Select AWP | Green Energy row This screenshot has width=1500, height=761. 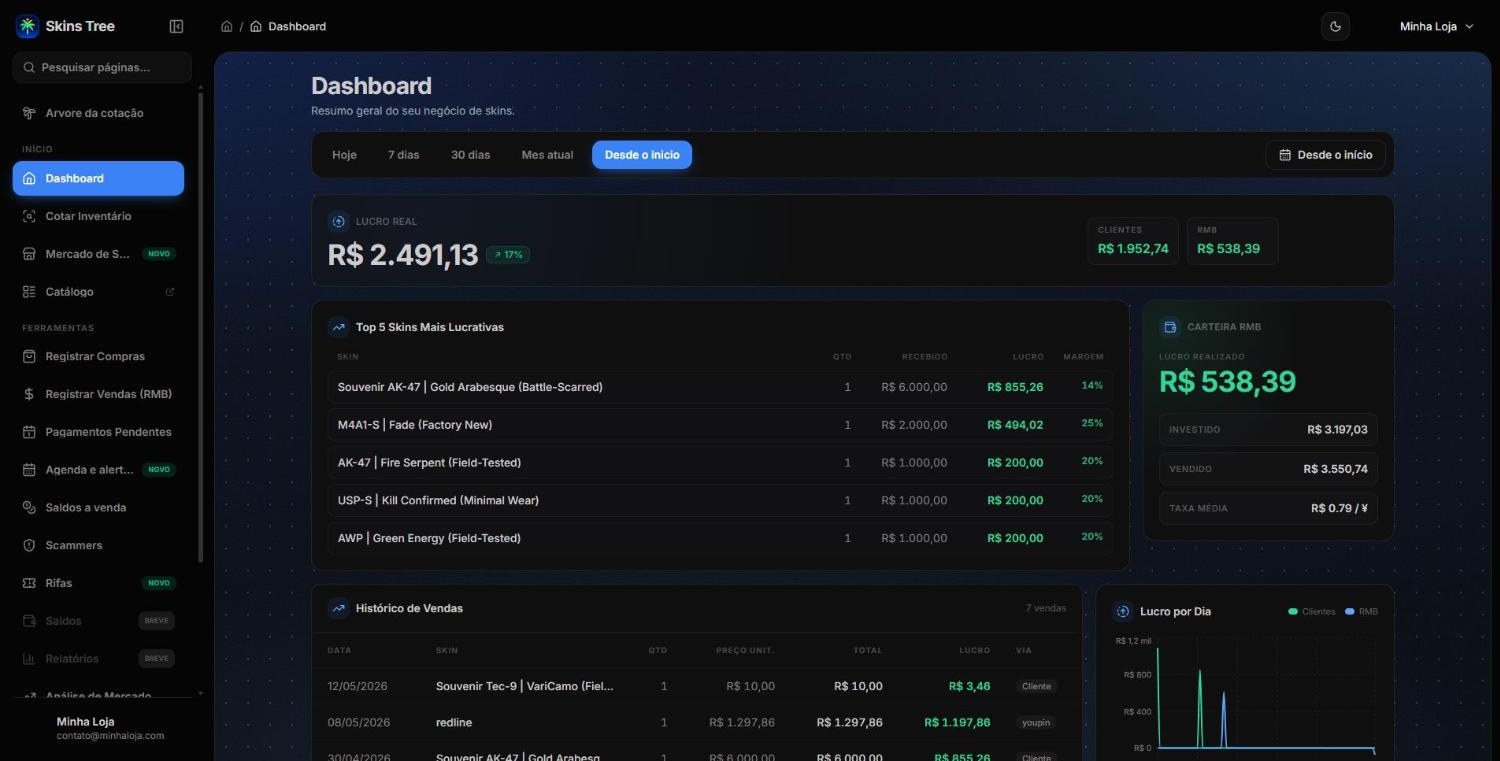[720, 538]
